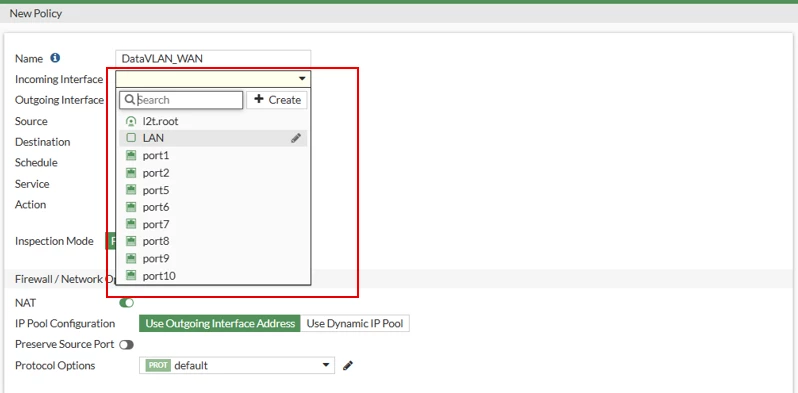Click the port8 interface icon
798x393 pixels.
pyautogui.click(x=131, y=241)
